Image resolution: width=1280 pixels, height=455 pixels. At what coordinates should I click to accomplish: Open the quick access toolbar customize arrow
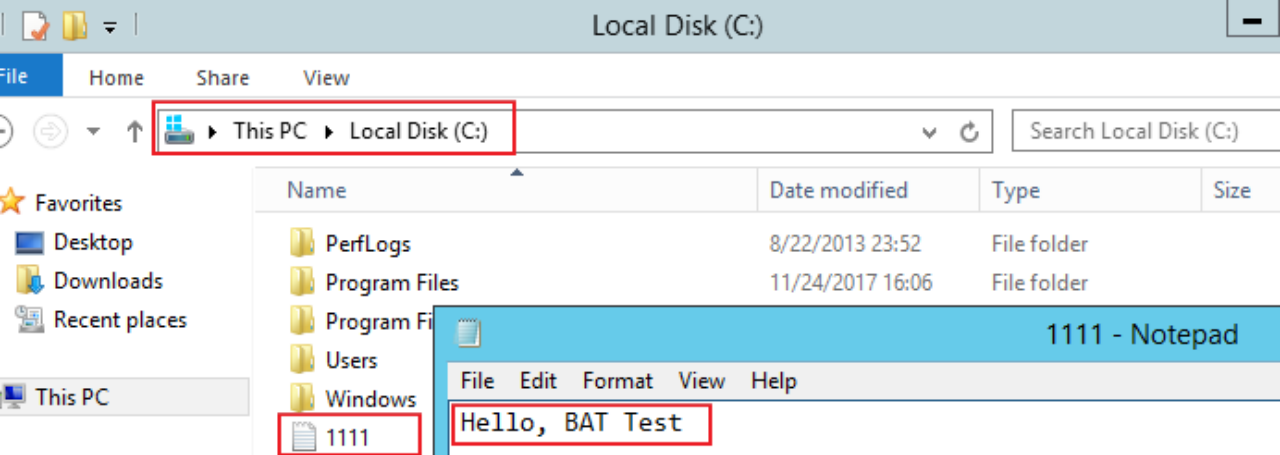pos(110,27)
